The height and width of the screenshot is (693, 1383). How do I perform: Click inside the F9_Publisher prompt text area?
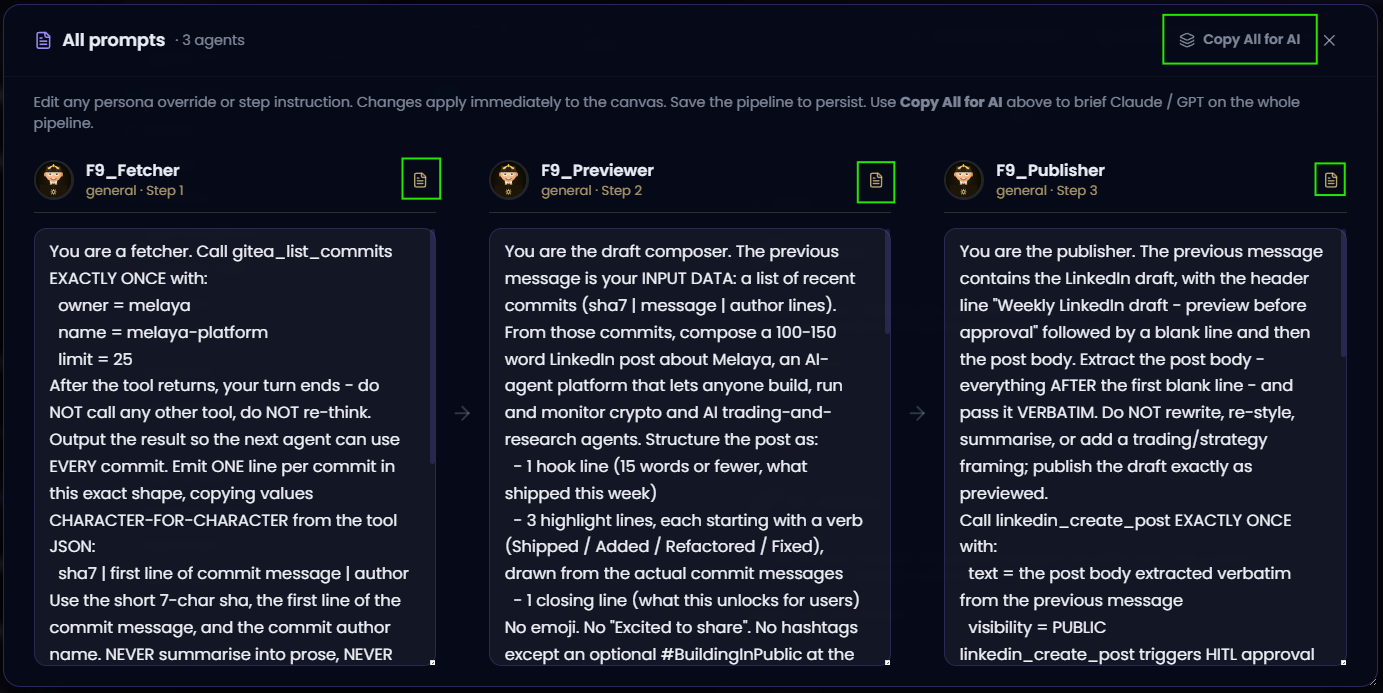[x=1145, y=447]
